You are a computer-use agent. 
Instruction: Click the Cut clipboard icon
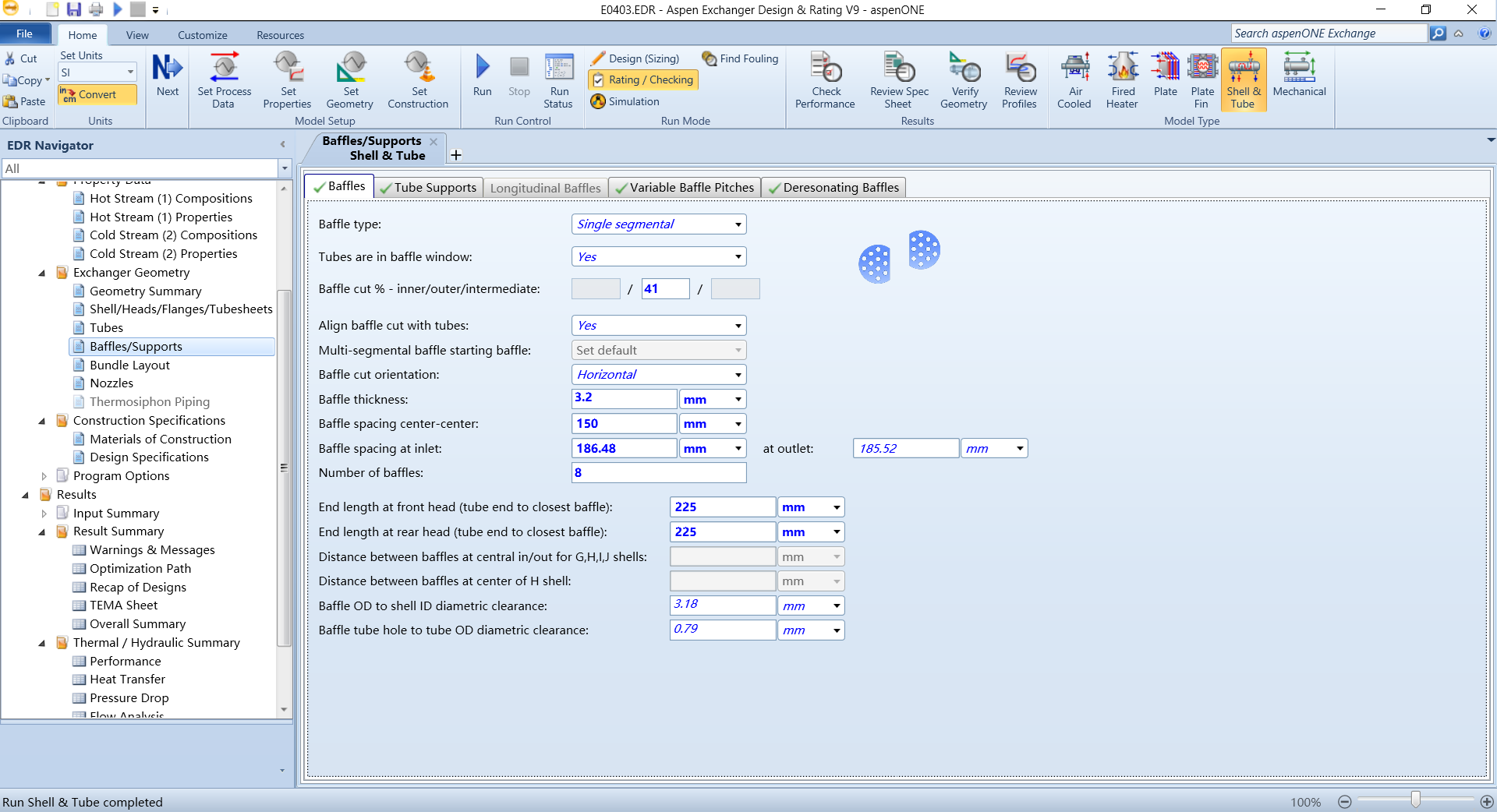[21, 58]
